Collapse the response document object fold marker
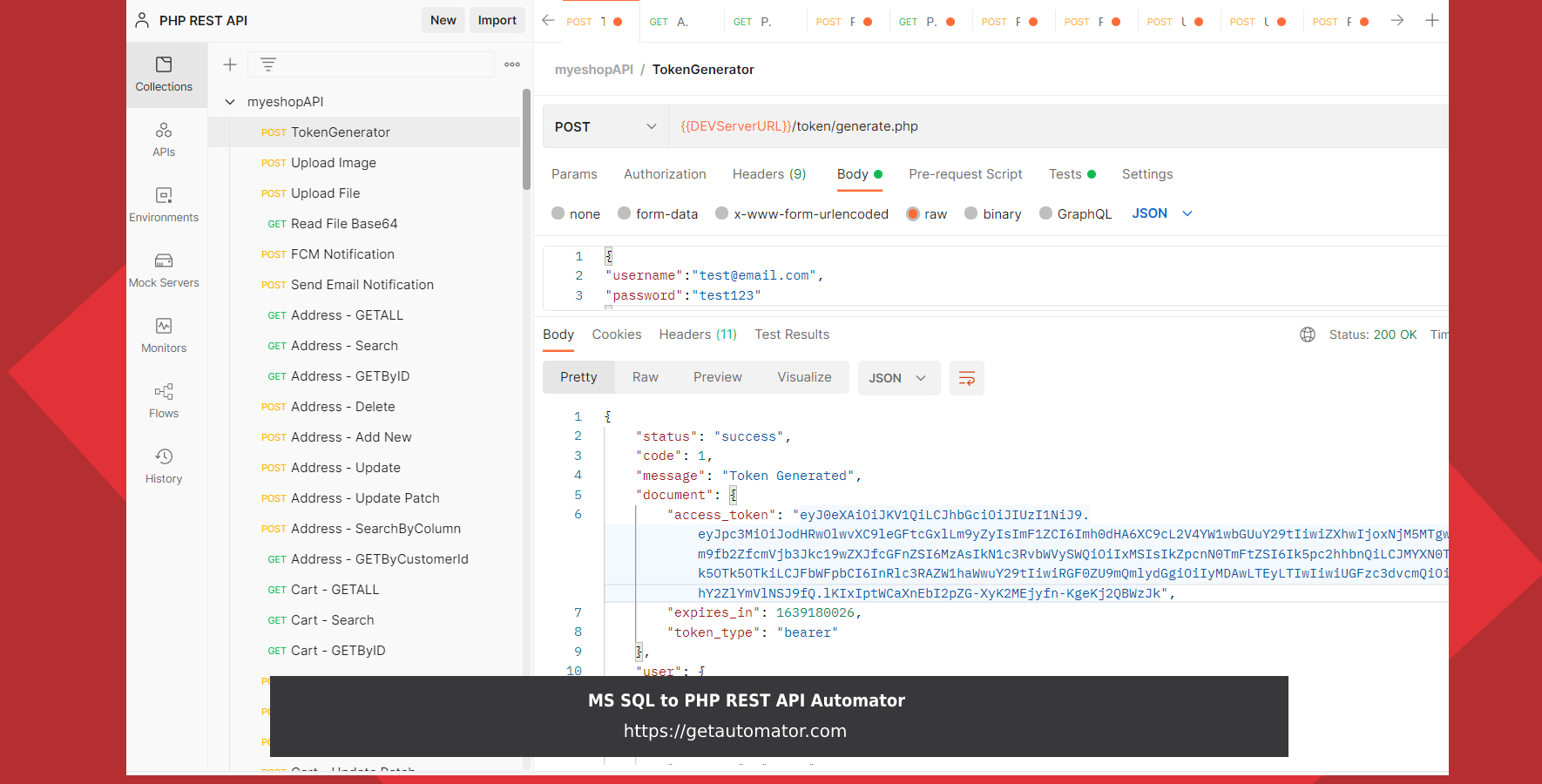Viewport: 1542px width, 784px height. [x=734, y=495]
